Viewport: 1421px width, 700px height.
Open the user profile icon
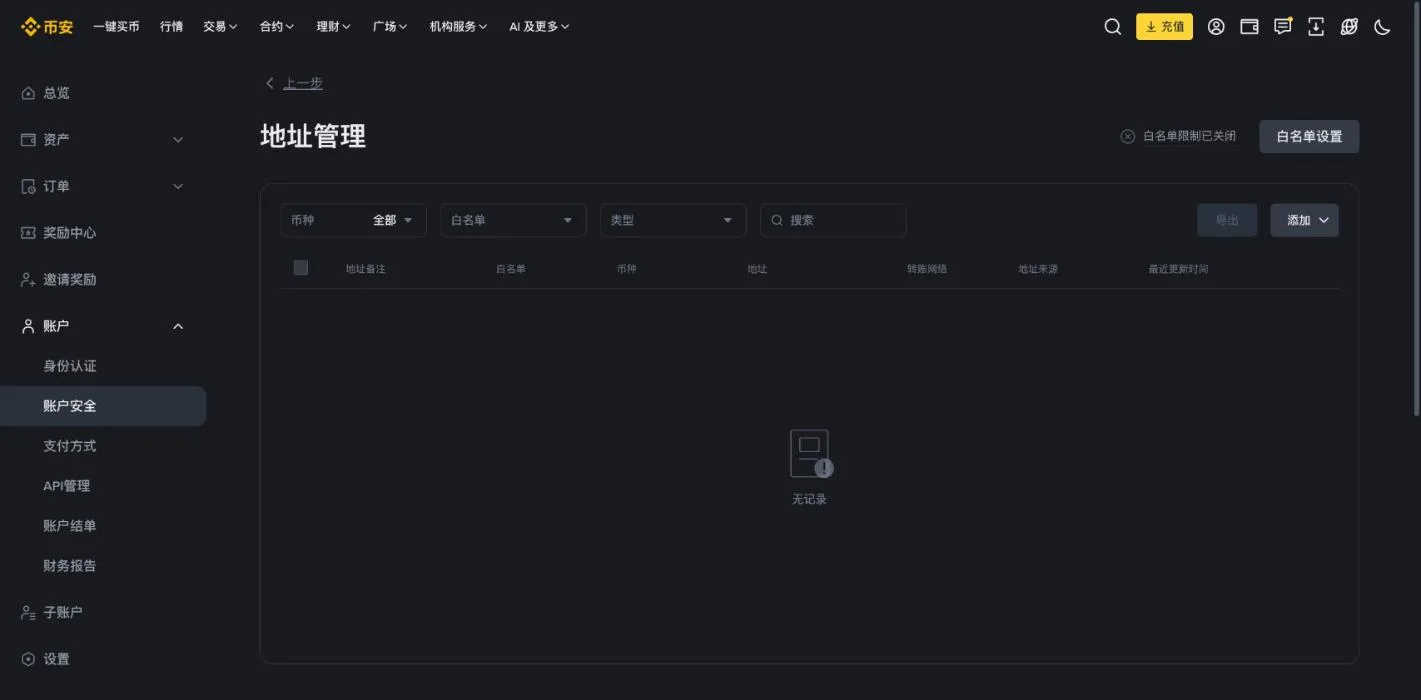(x=1216, y=27)
